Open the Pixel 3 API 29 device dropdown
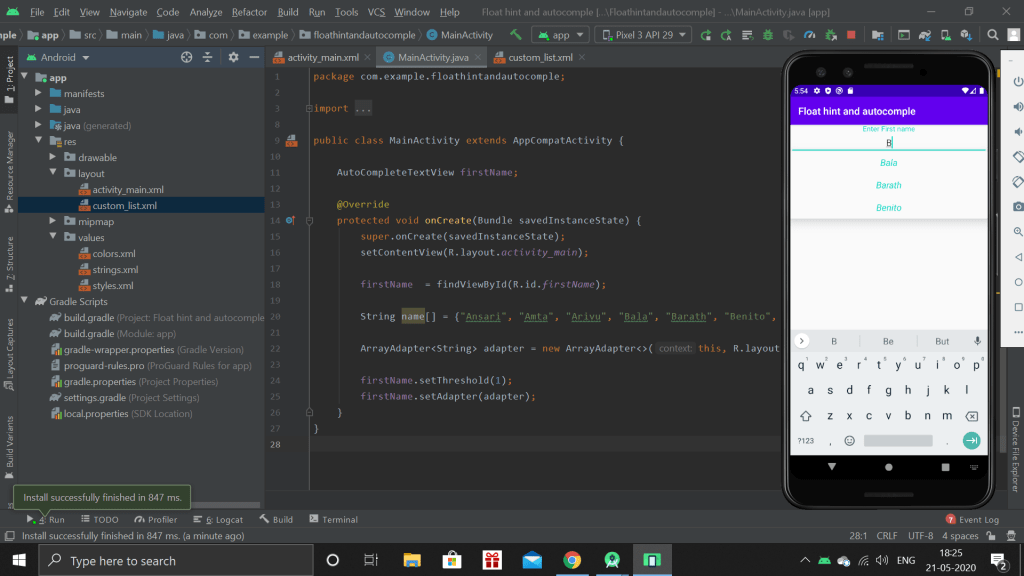Screen dimensions: 1024x576 click(642, 34)
